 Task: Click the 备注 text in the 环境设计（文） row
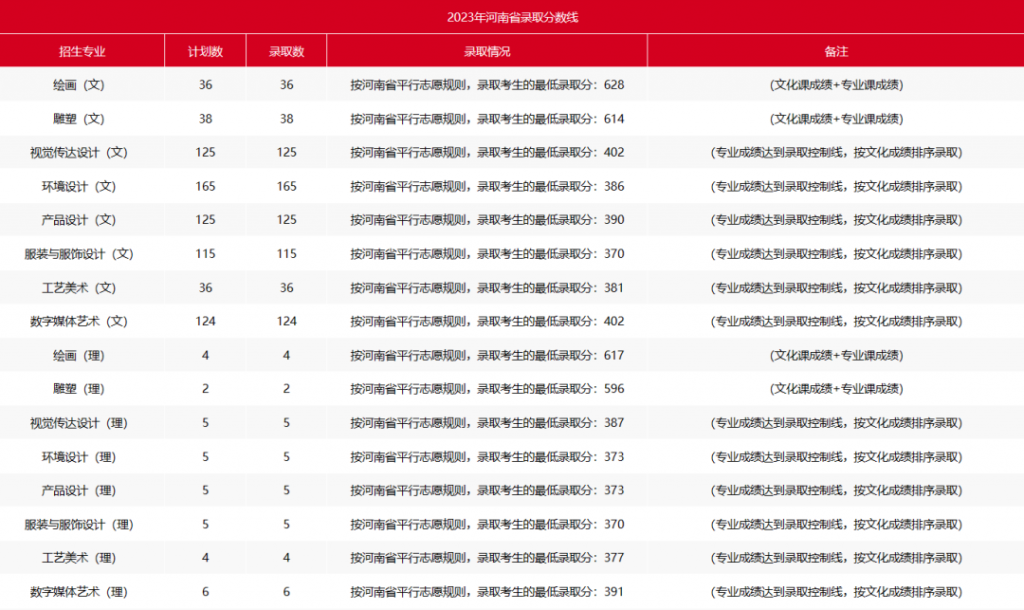pyautogui.click(x=836, y=186)
